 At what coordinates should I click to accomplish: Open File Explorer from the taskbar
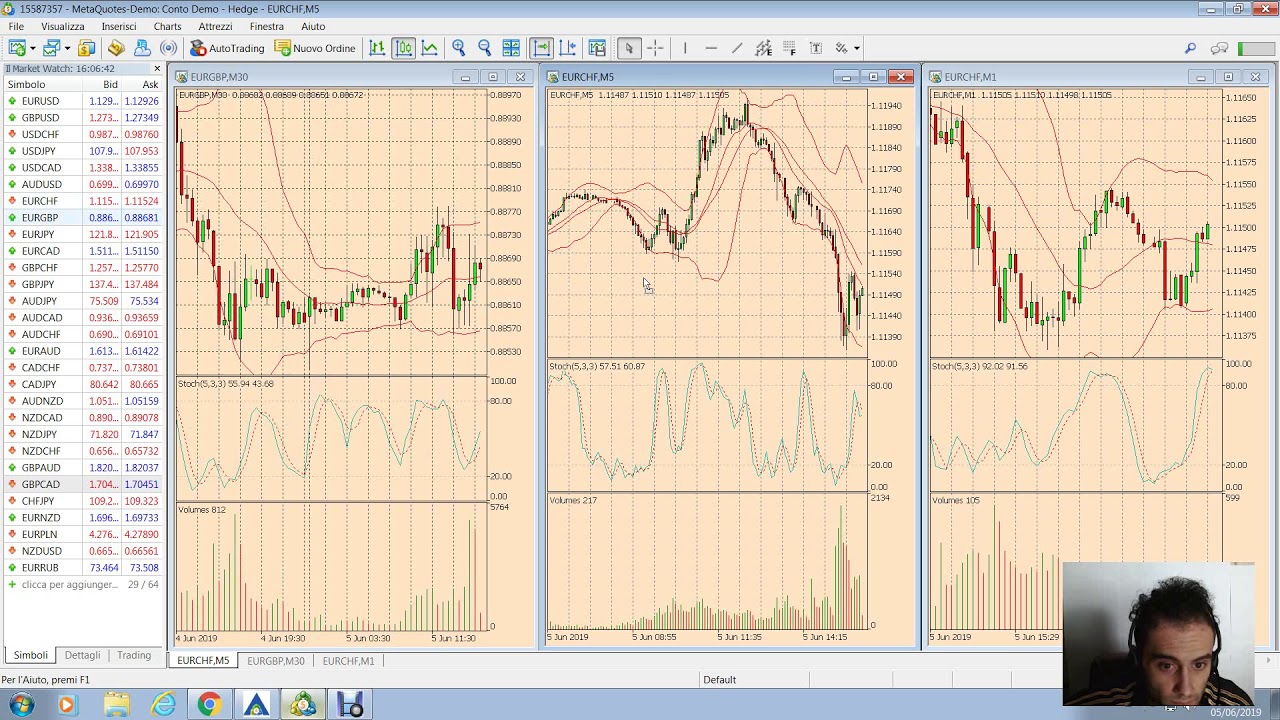[116, 705]
